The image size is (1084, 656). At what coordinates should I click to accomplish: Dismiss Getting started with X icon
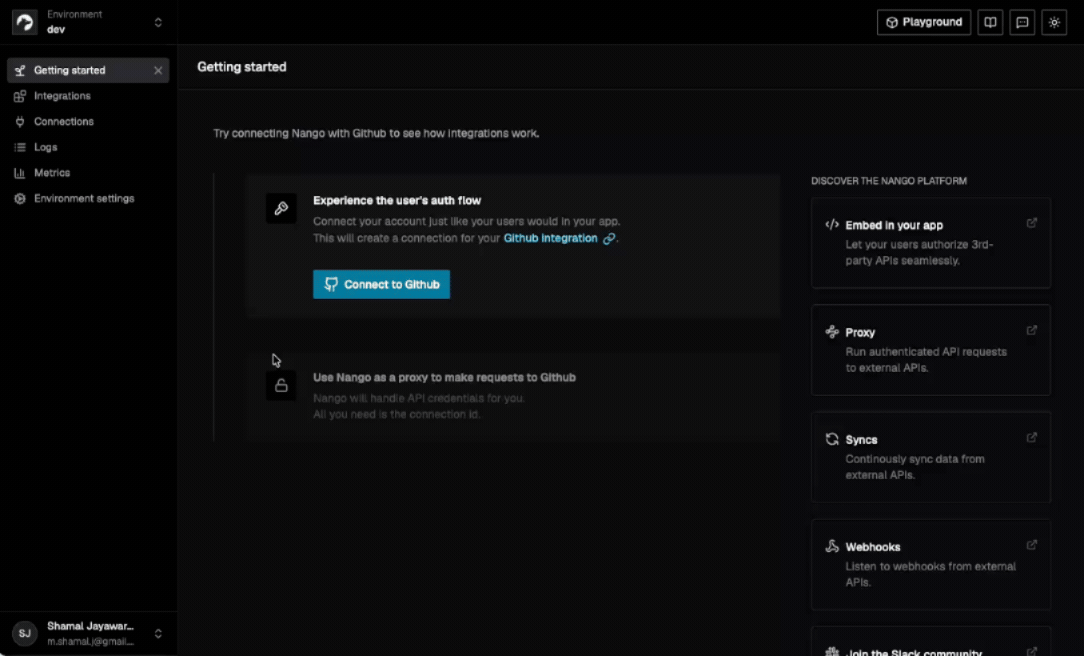coord(158,71)
